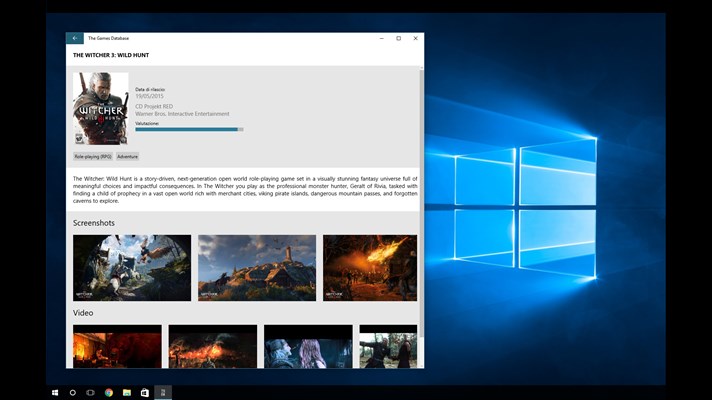Click the 'Screenshots' section heading
The width and height of the screenshot is (712, 400).
pos(94,223)
